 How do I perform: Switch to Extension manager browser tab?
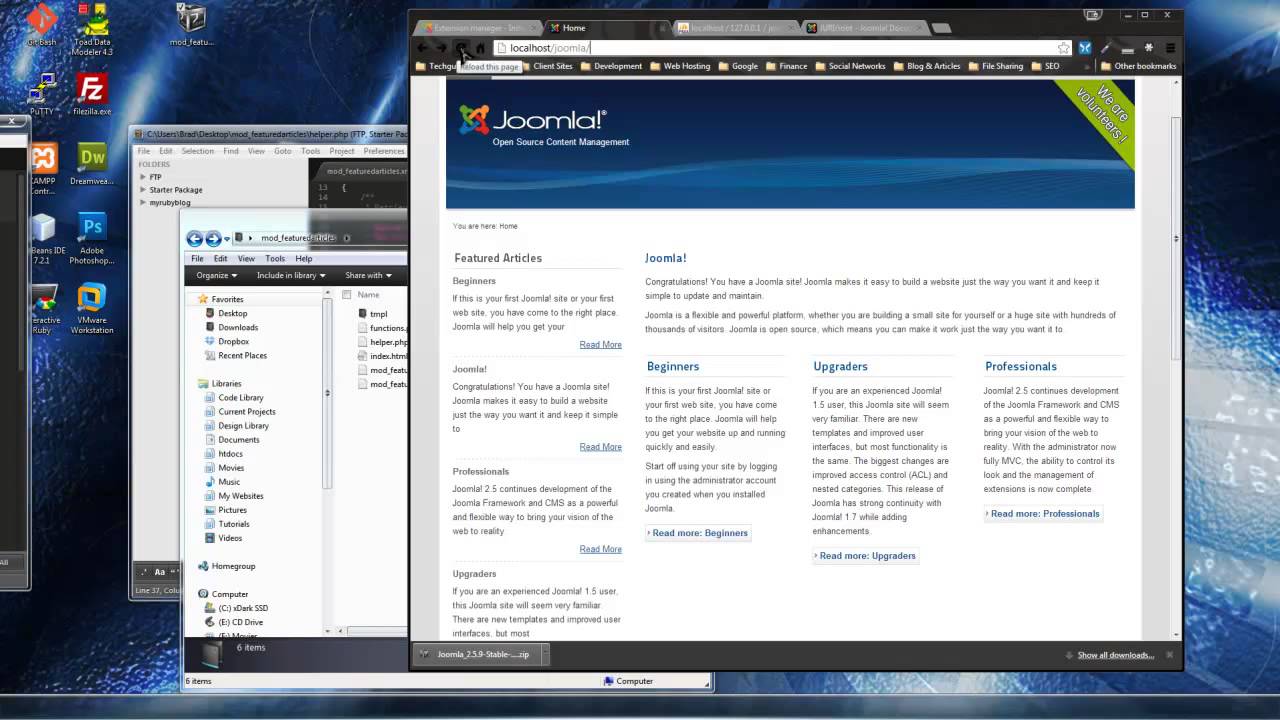pos(478,28)
